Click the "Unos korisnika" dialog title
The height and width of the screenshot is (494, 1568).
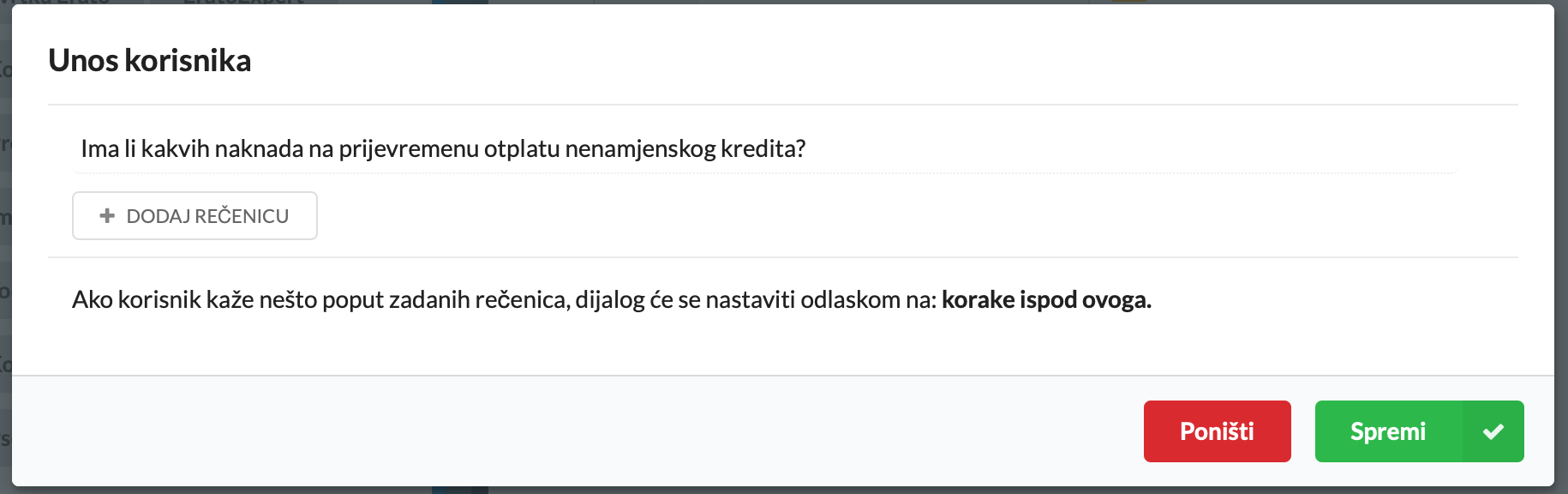coord(150,61)
